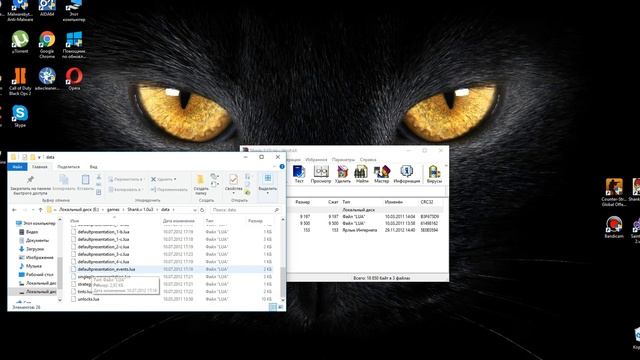Viewport: 640px width, 360px height.
Task: Open the Найти tool in WinRAR
Action: pos(361,174)
